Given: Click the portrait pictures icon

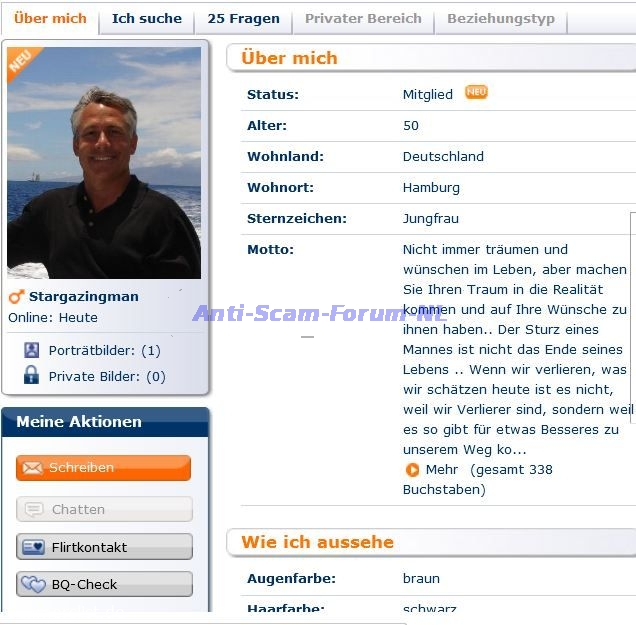Looking at the screenshot, I should click(32, 350).
